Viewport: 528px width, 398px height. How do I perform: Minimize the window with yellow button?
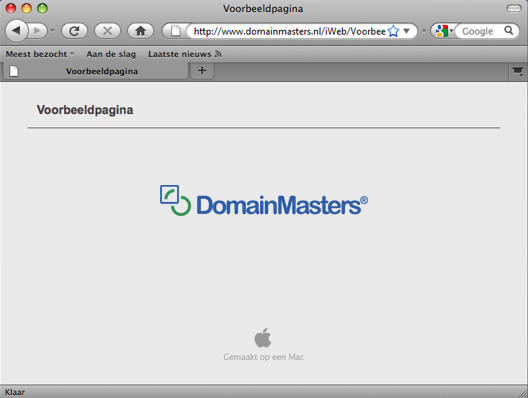(x=27, y=8)
